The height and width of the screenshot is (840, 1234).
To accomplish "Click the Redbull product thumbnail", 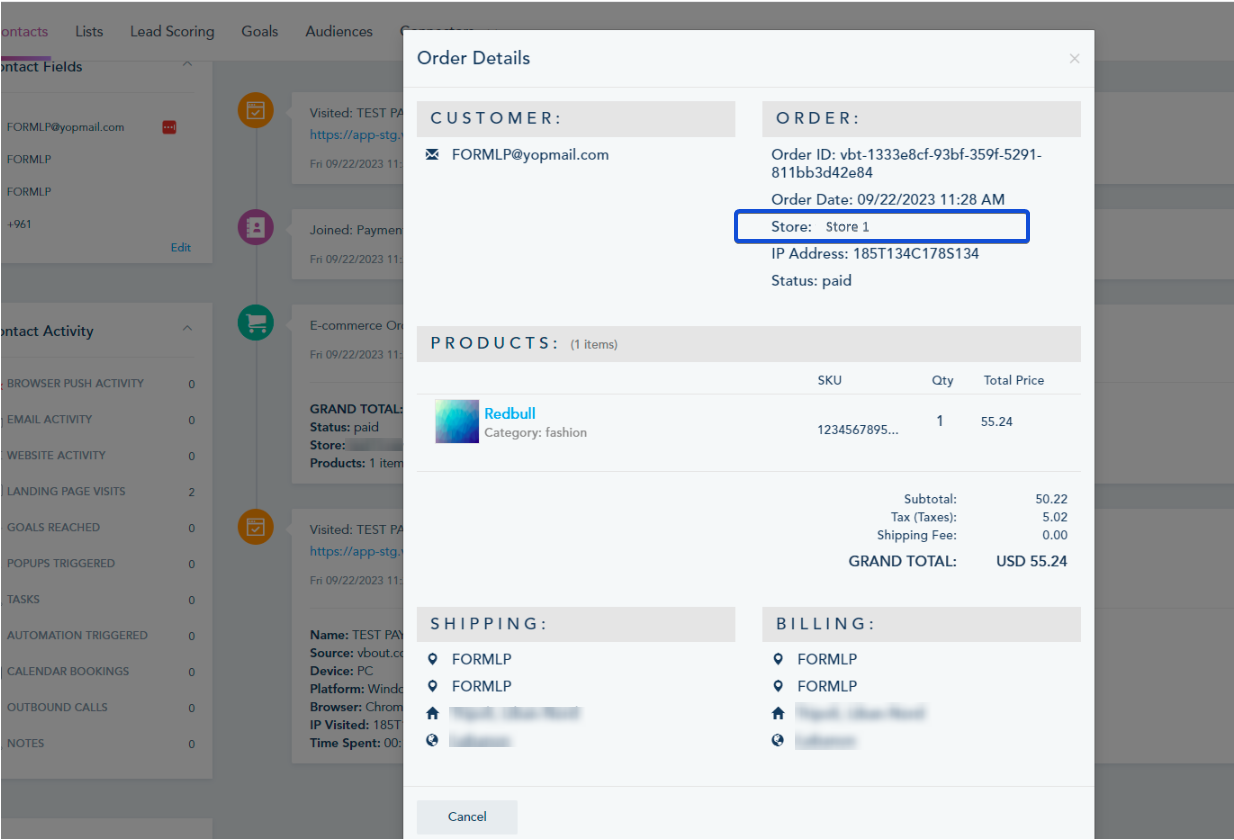I will point(457,421).
